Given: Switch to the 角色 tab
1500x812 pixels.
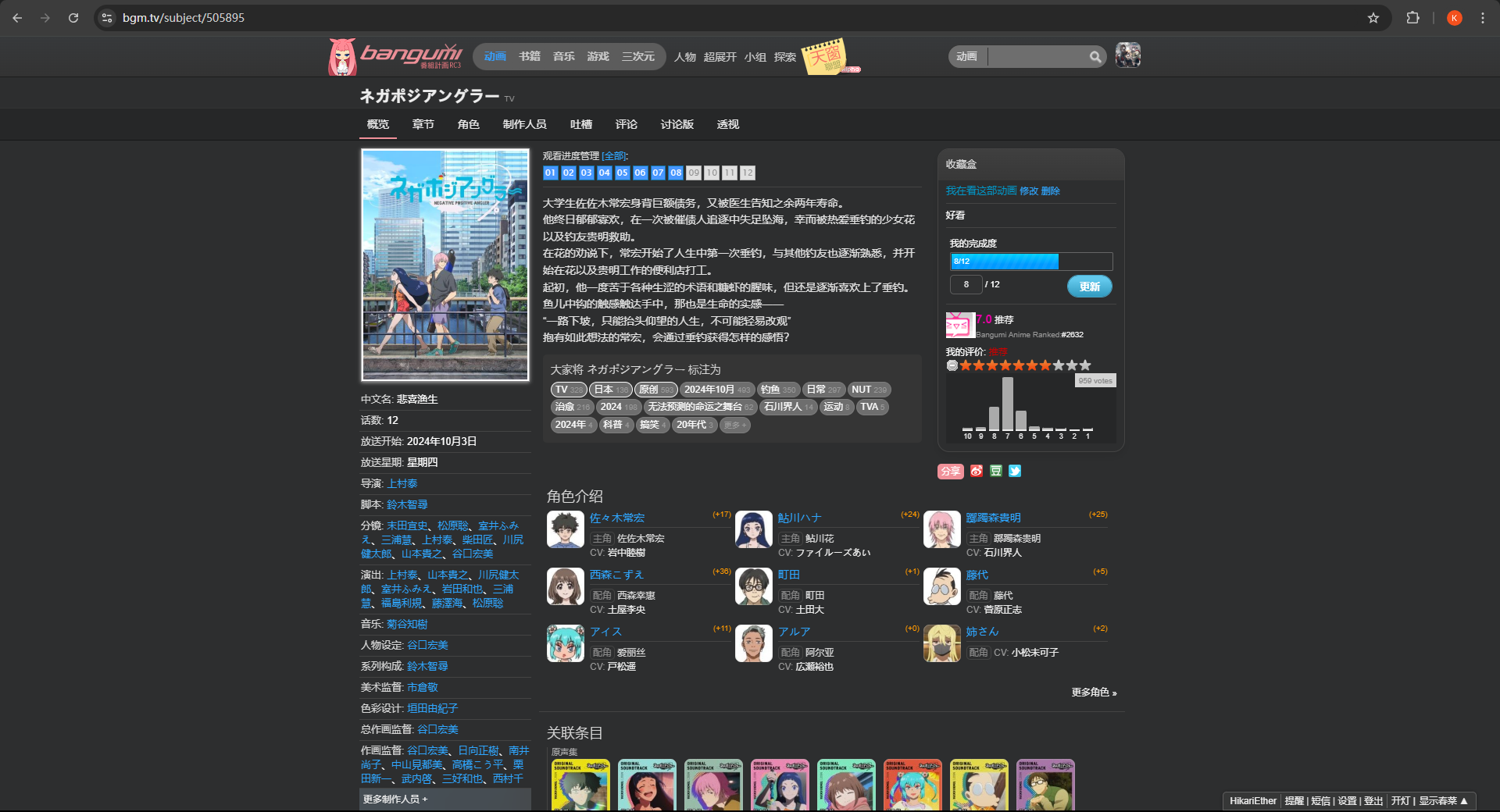Looking at the screenshot, I should [468, 124].
